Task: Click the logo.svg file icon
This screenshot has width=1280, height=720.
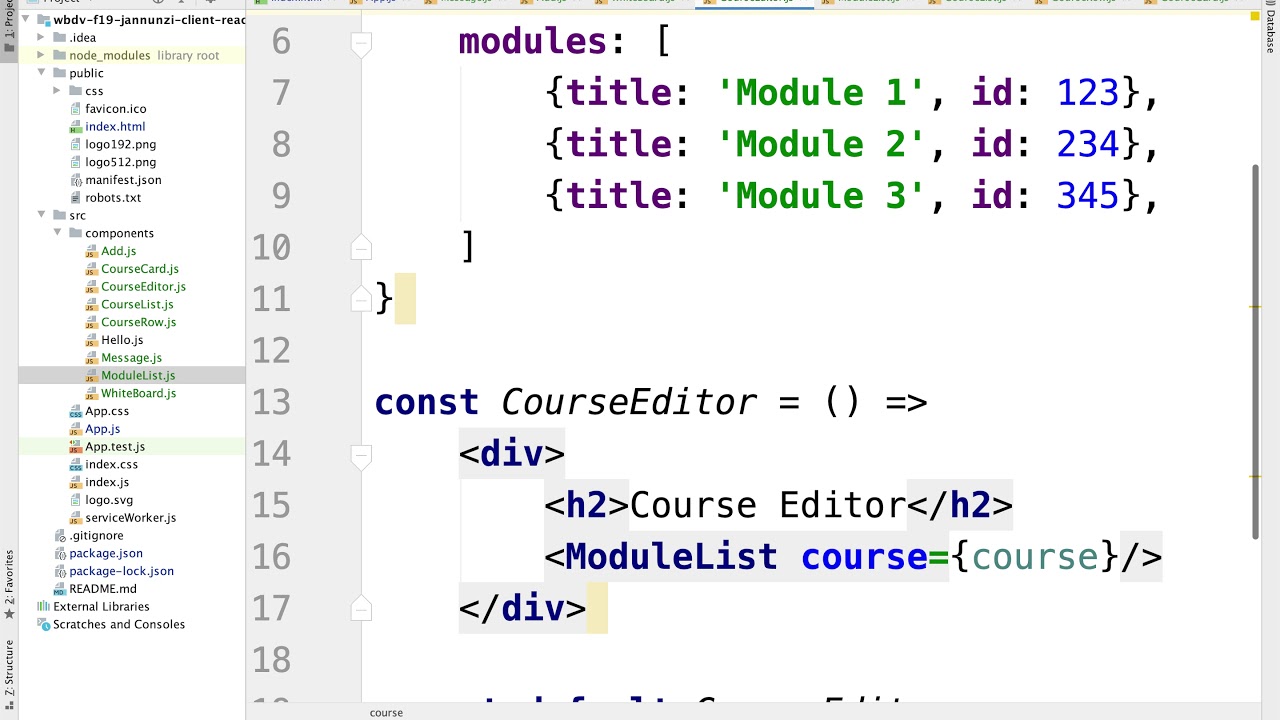Action: [x=76, y=500]
